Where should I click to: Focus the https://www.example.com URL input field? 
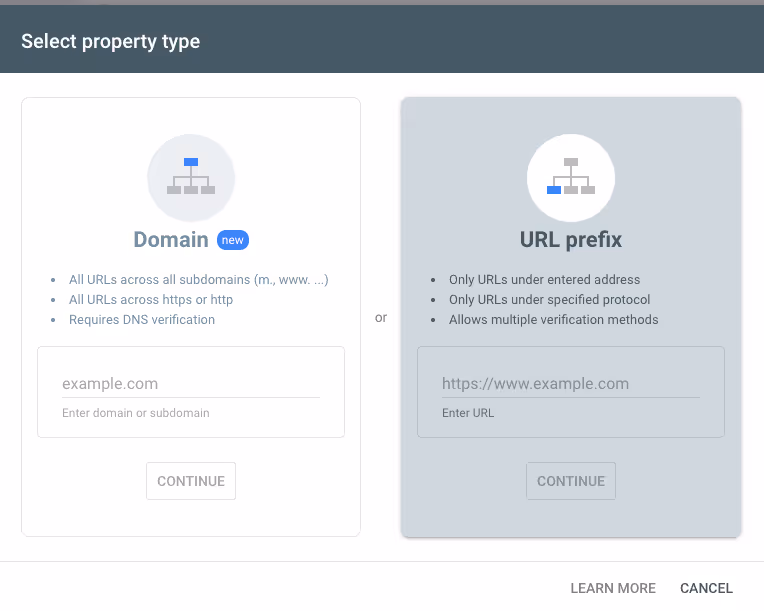point(571,384)
